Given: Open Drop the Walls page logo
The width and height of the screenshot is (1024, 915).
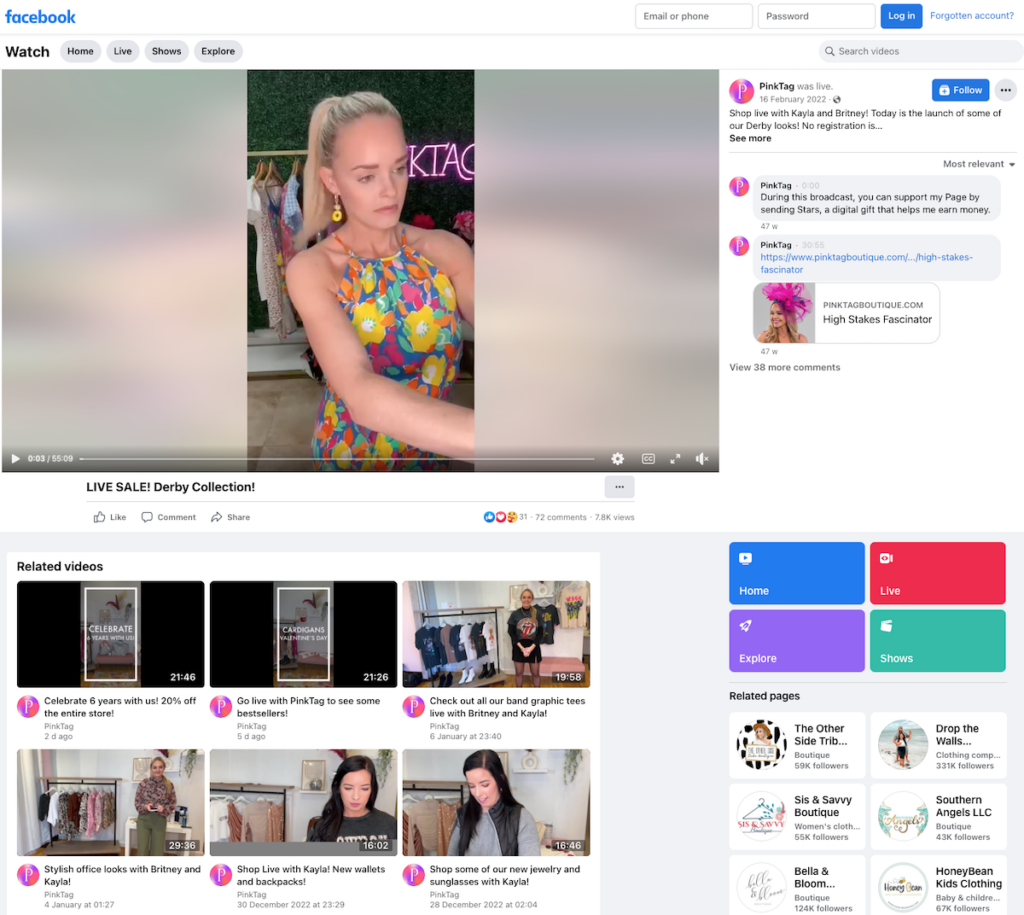Looking at the screenshot, I should pos(903,745).
